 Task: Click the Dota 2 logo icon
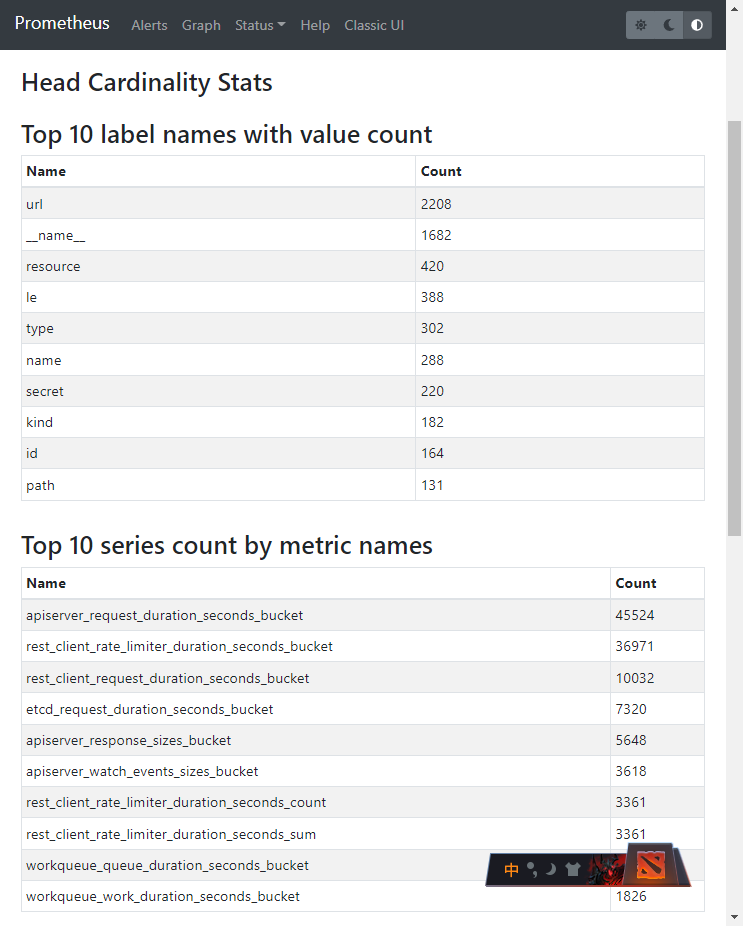pyautogui.click(x=650, y=866)
